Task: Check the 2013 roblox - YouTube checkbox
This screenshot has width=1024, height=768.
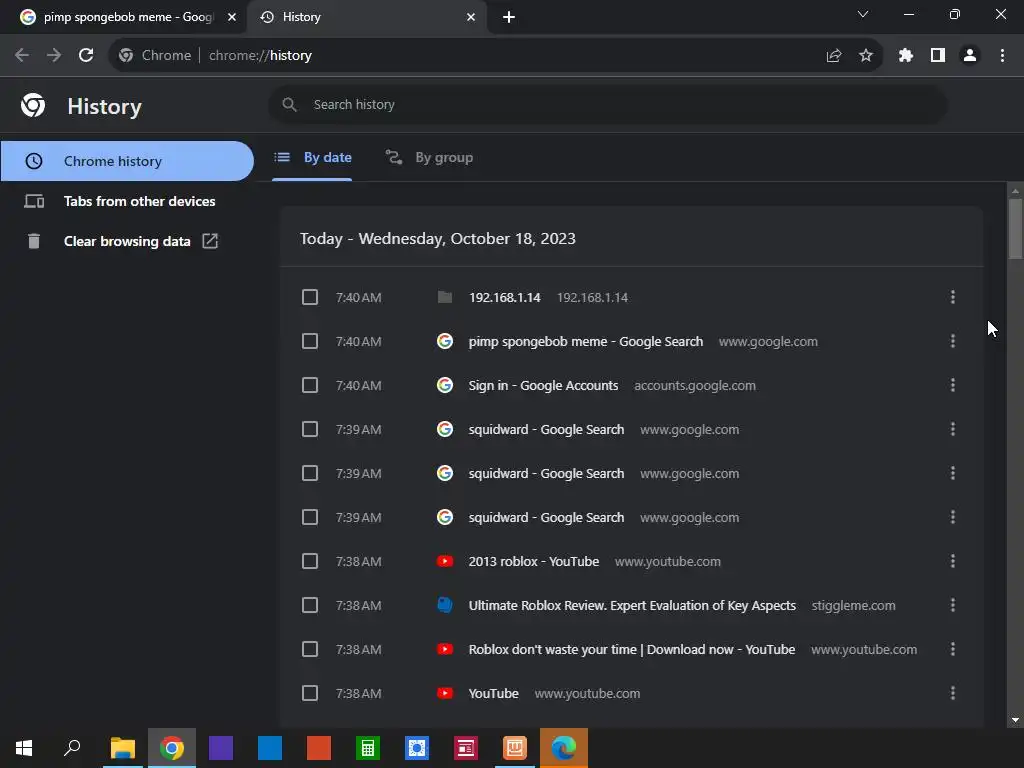Action: coord(310,561)
